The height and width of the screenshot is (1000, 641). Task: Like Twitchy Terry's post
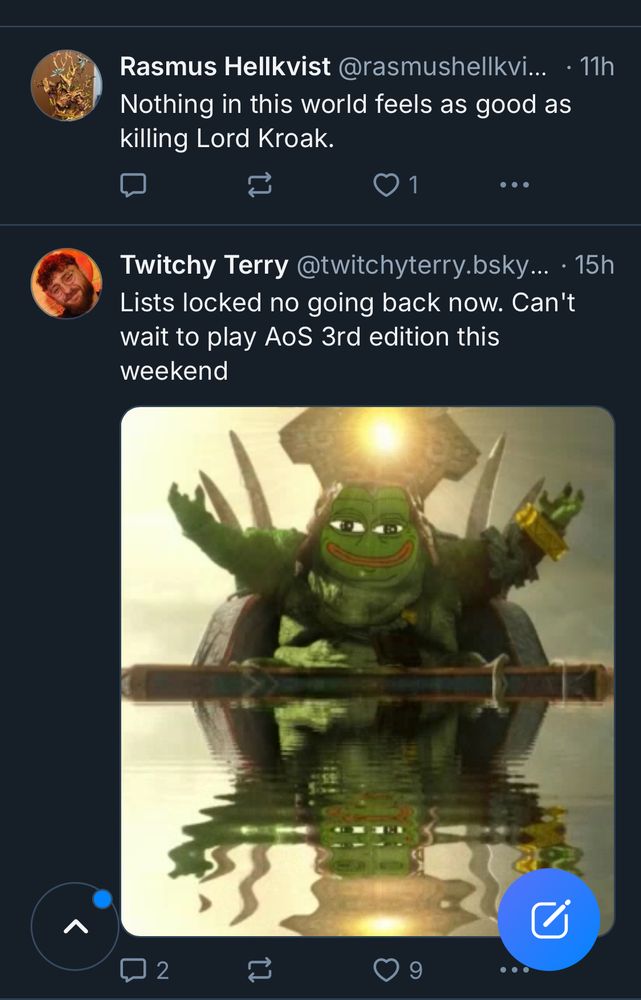(x=387, y=969)
